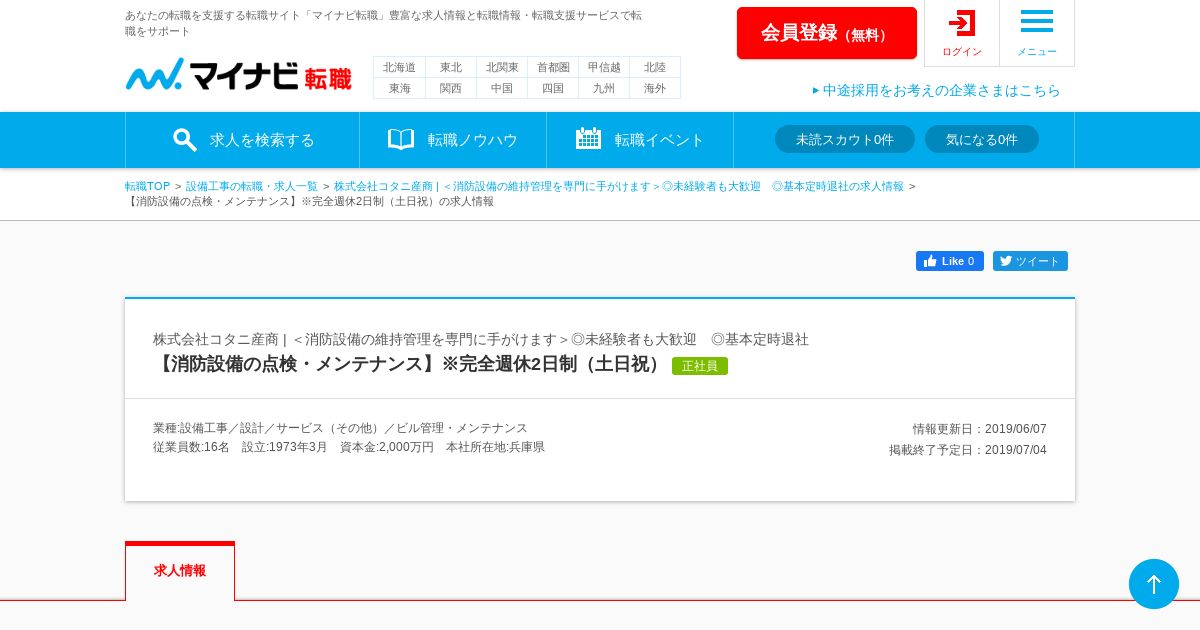Select 関西 region
1200x630 pixels.
click(x=451, y=88)
